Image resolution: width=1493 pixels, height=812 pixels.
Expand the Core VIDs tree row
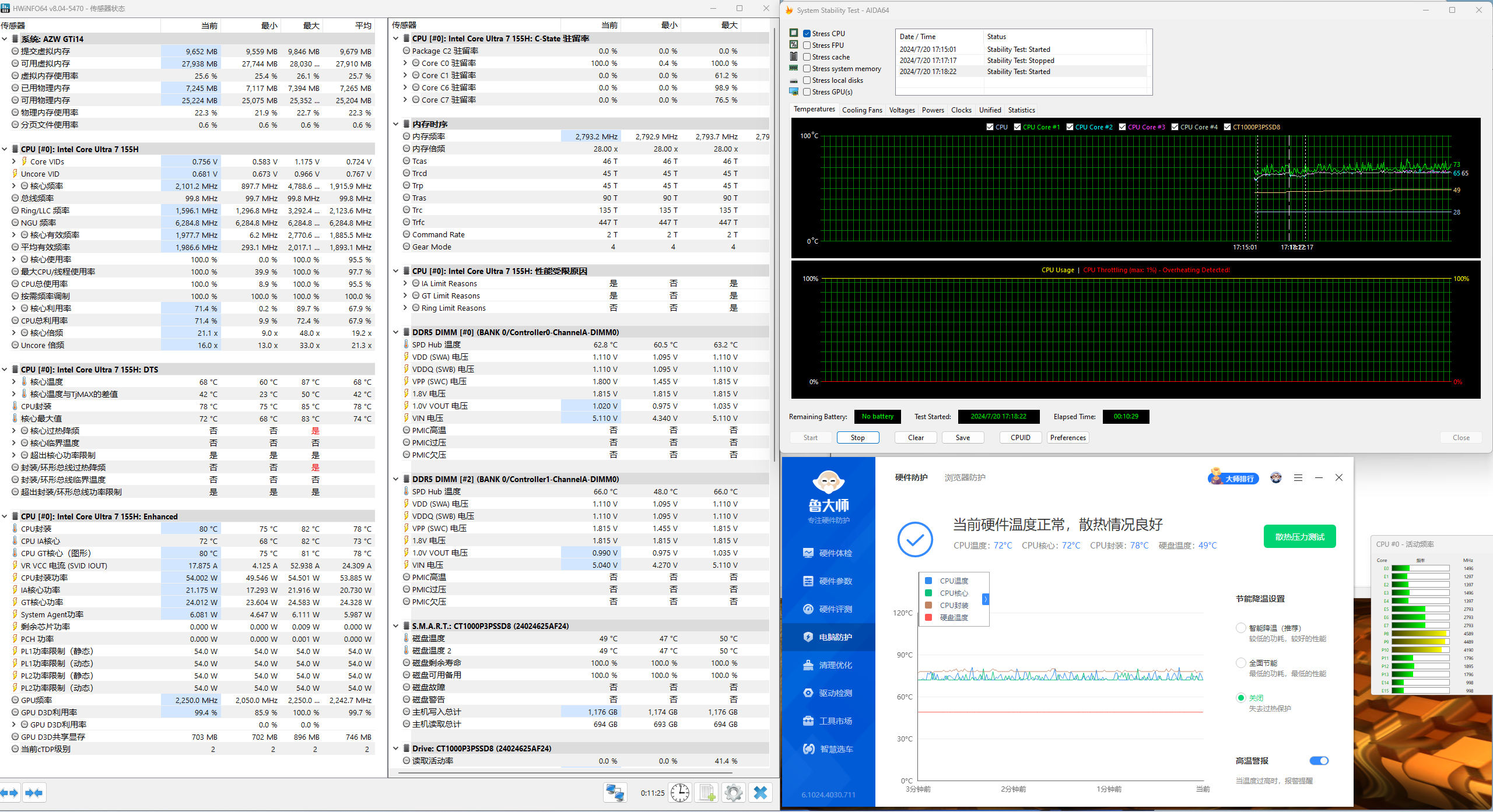[x=14, y=161]
